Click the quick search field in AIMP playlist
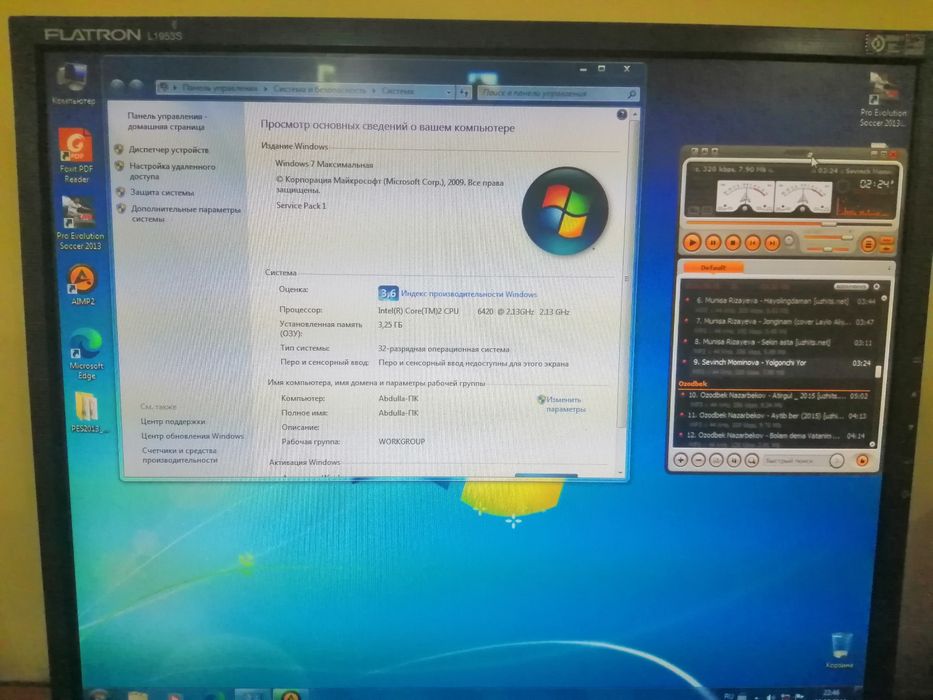 pos(794,461)
